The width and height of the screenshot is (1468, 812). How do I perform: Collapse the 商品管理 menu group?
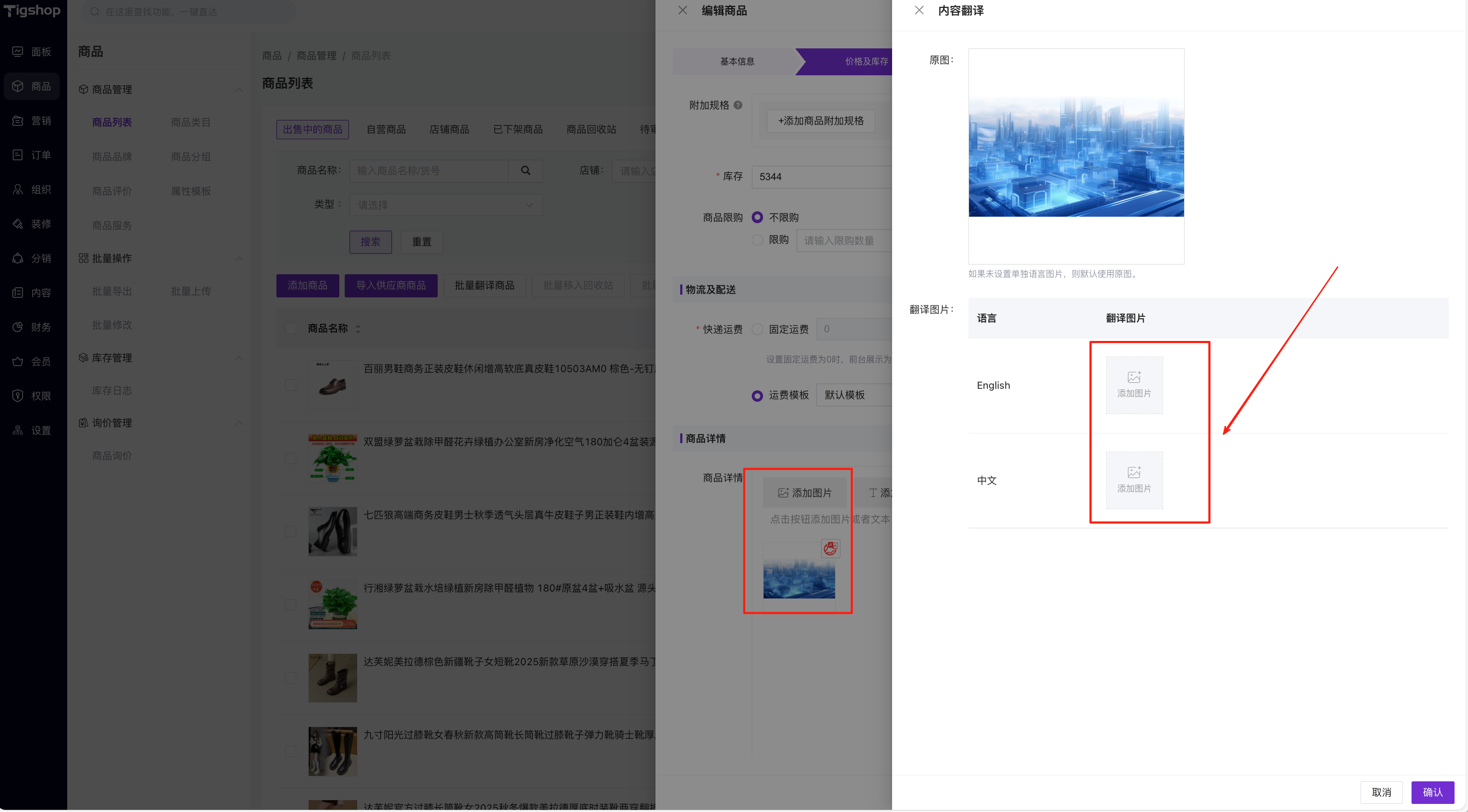click(x=239, y=89)
